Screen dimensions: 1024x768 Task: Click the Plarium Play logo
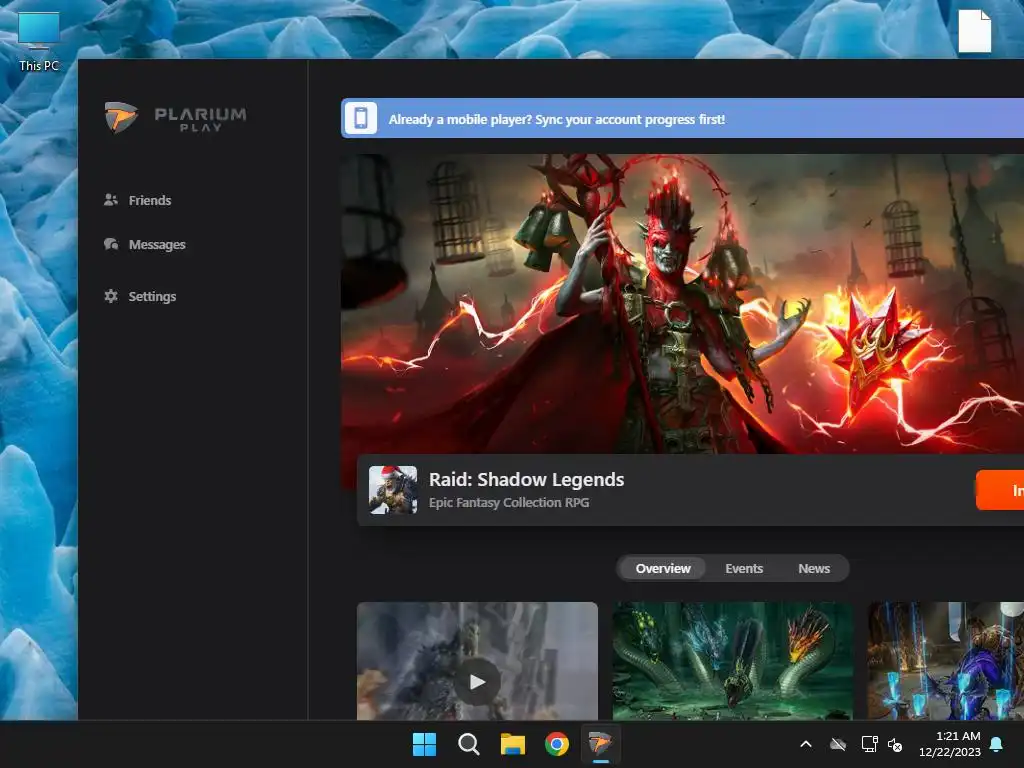click(x=176, y=118)
